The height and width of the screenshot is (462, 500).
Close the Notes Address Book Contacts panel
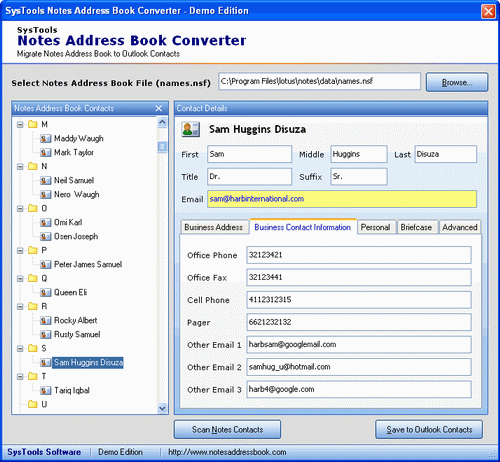point(159,108)
